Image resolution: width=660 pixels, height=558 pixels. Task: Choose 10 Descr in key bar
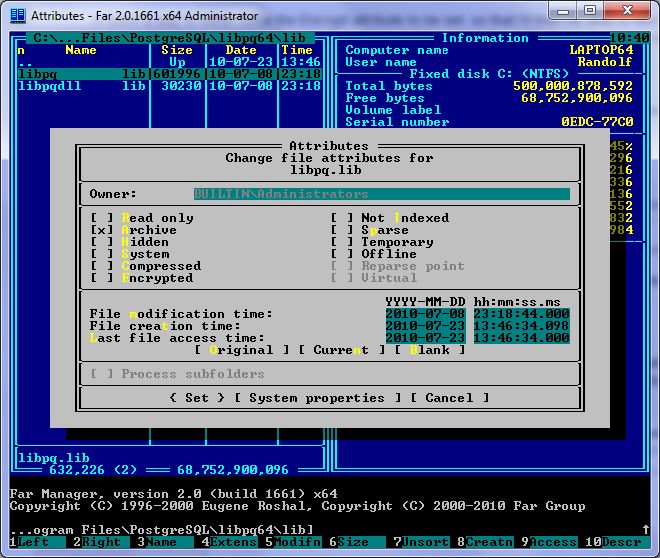(x=617, y=542)
